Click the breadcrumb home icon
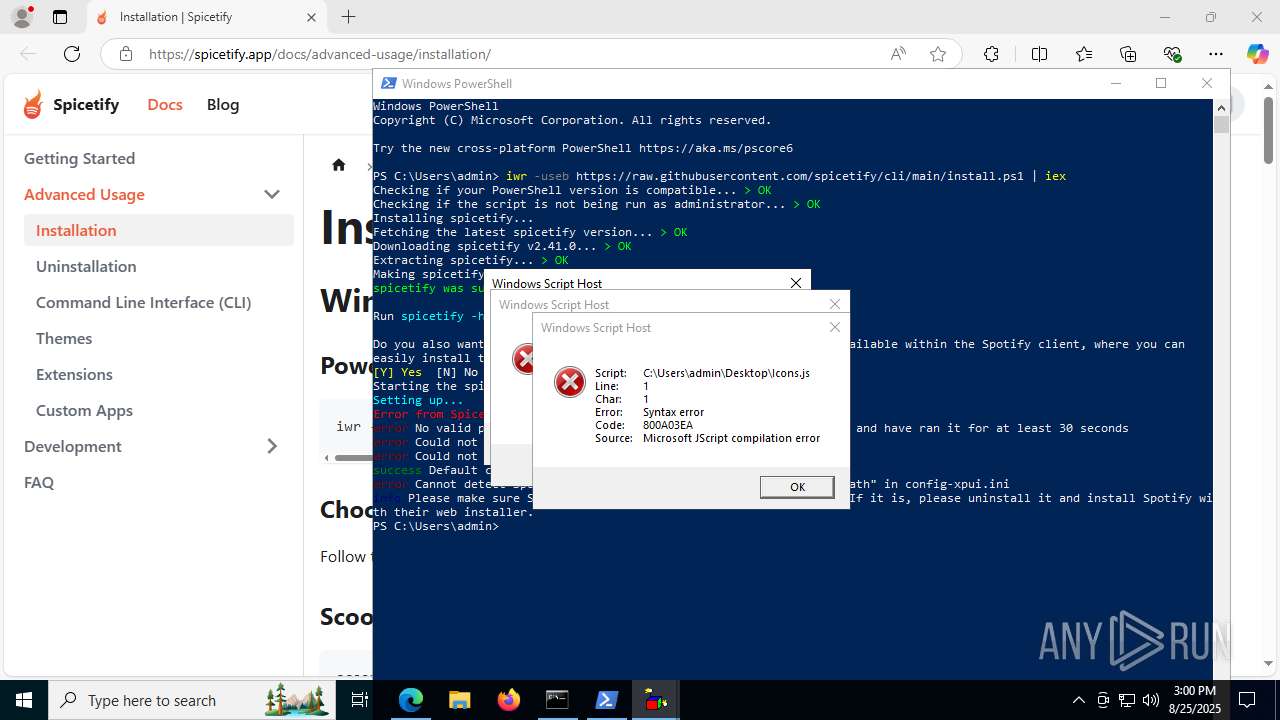The height and width of the screenshot is (720, 1280). coord(339,165)
